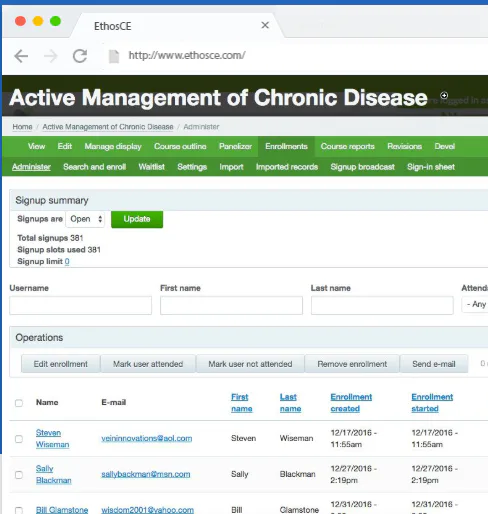Click Mark user not attended button

tap(250, 364)
